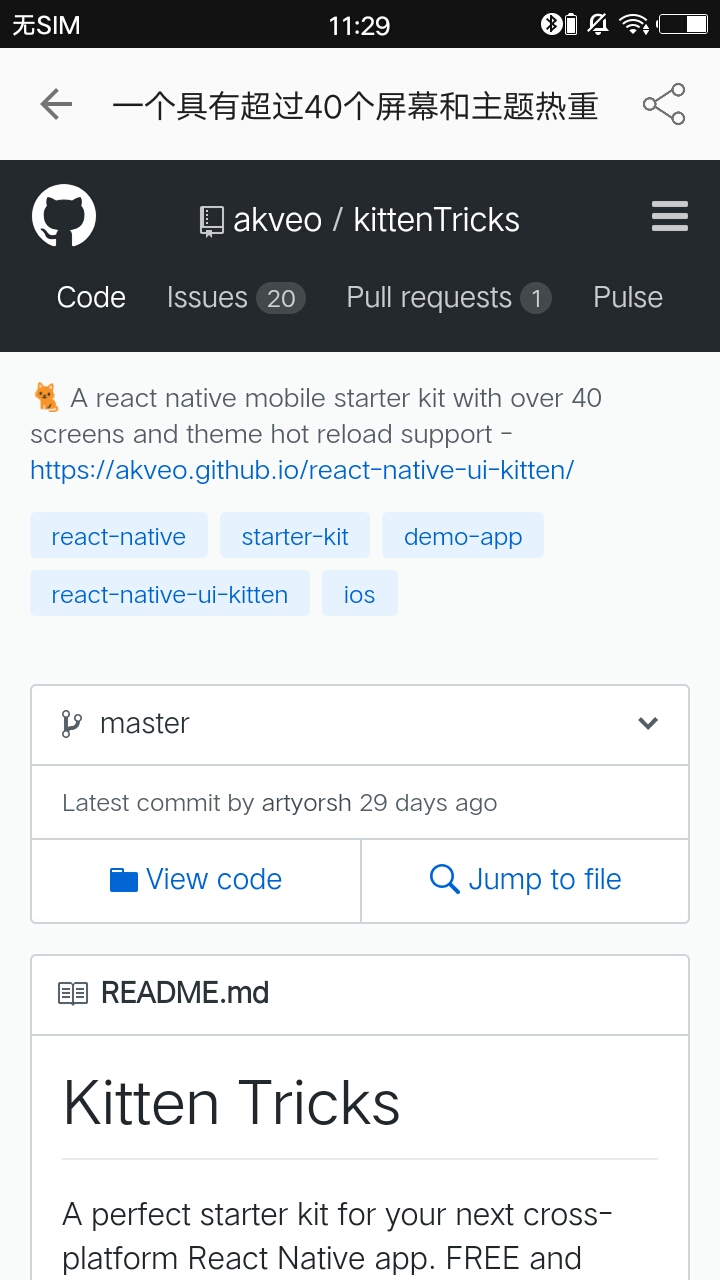Expand the master branch dropdown
Image resolution: width=720 pixels, height=1280 pixels.
(648, 724)
